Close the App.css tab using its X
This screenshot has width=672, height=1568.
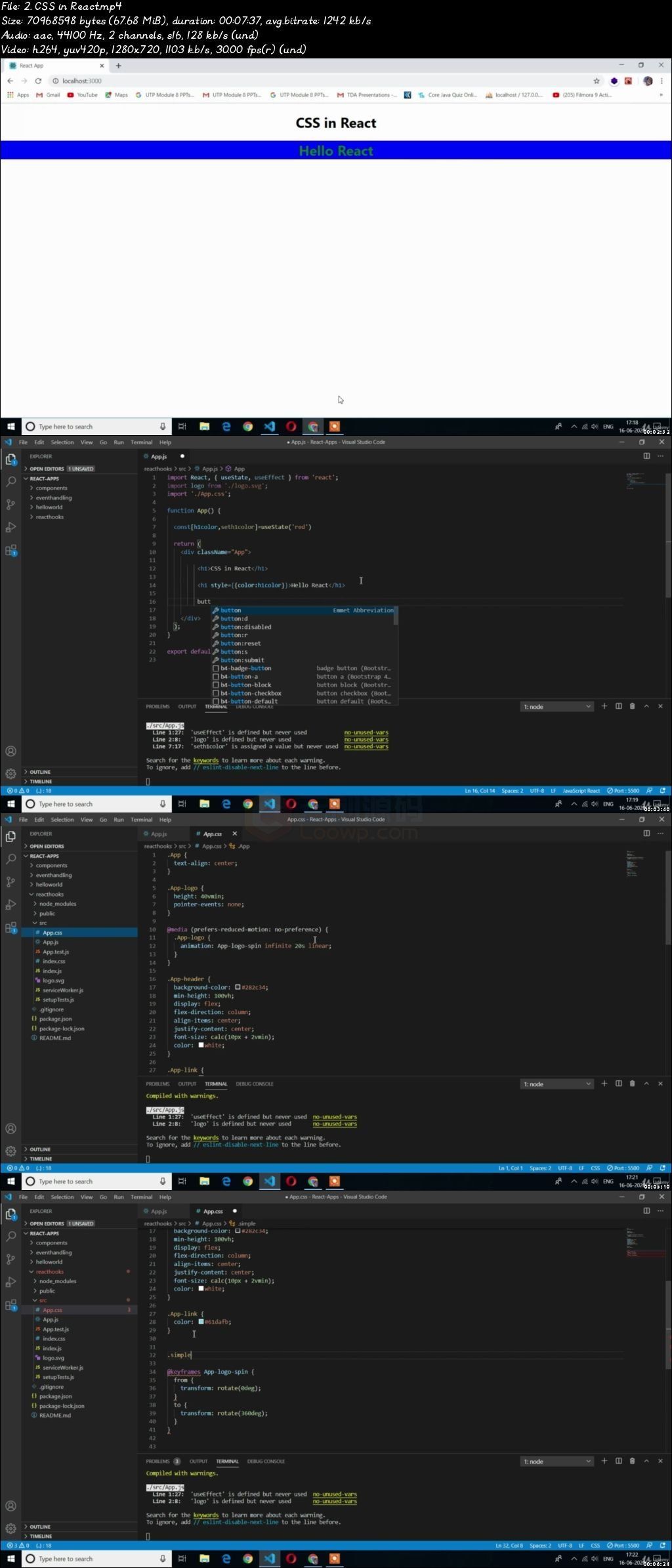click(x=234, y=834)
